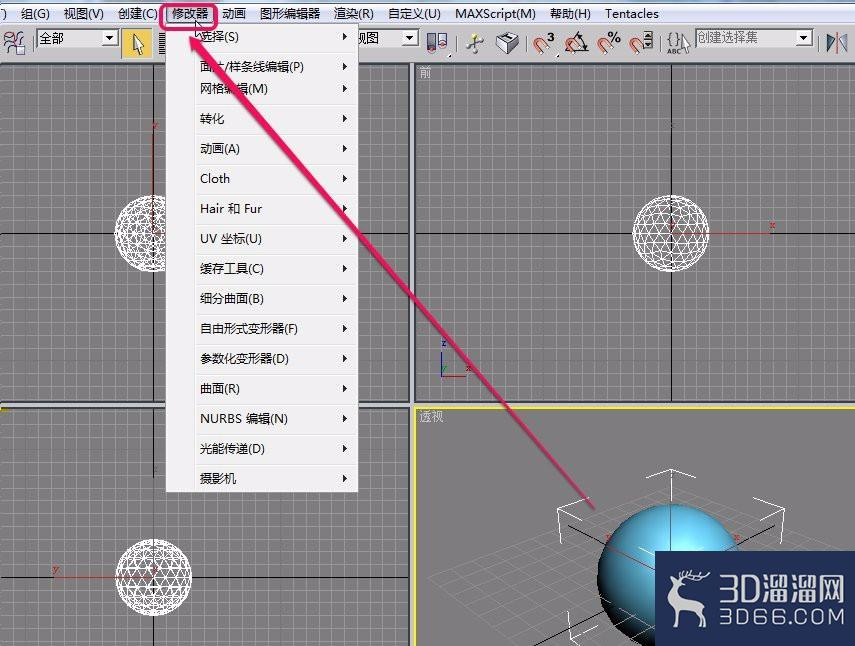Click the Bind to Space Warp icon
Screen dimensions: 855x646
tap(14, 43)
